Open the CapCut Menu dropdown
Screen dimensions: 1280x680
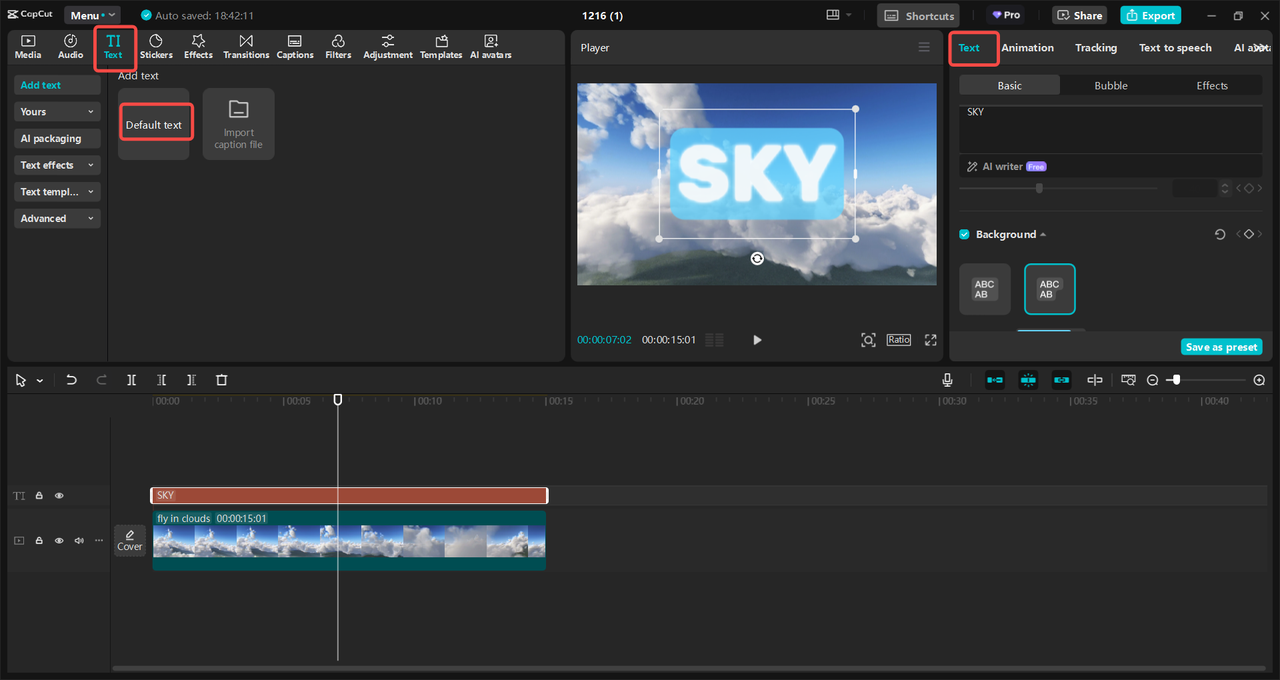[91, 15]
